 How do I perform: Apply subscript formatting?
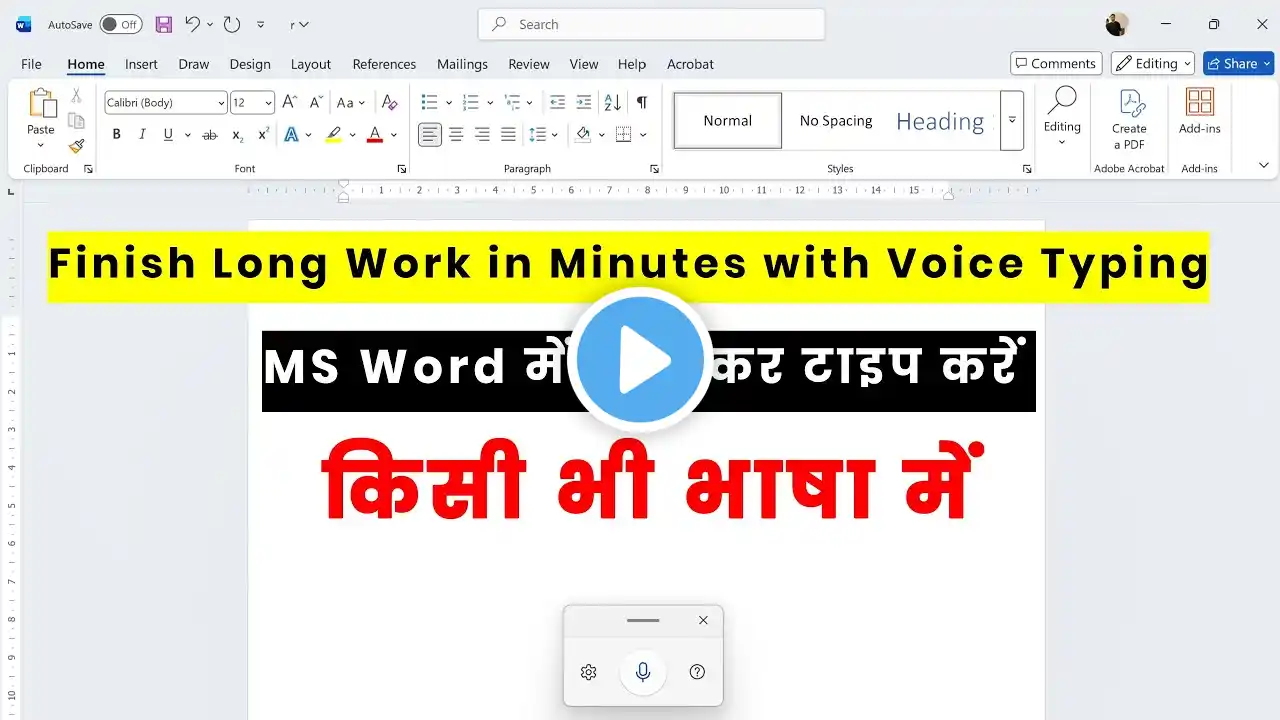pyautogui.click(x=237, y=135)
